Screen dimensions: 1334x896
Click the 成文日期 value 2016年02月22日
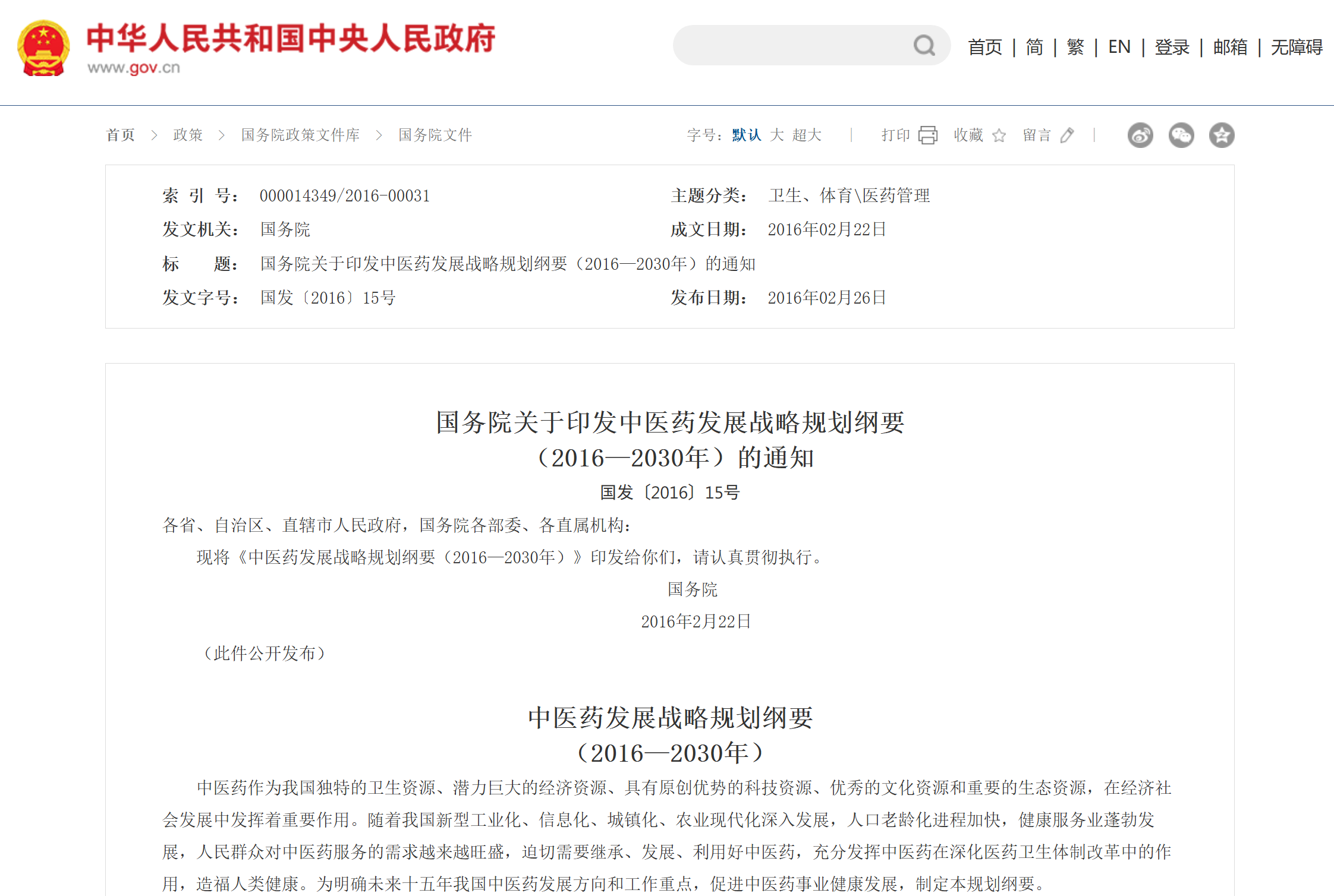click(827, 229)
